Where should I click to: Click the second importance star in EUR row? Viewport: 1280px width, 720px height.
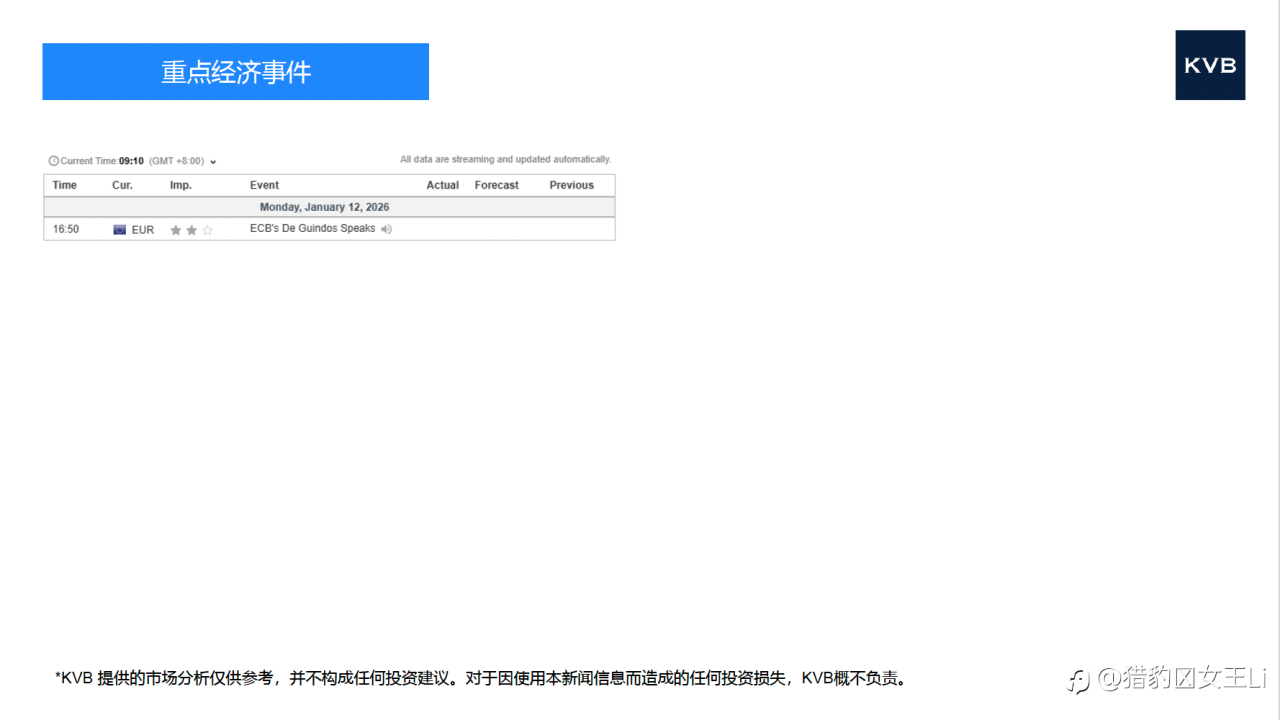point(192,230)
